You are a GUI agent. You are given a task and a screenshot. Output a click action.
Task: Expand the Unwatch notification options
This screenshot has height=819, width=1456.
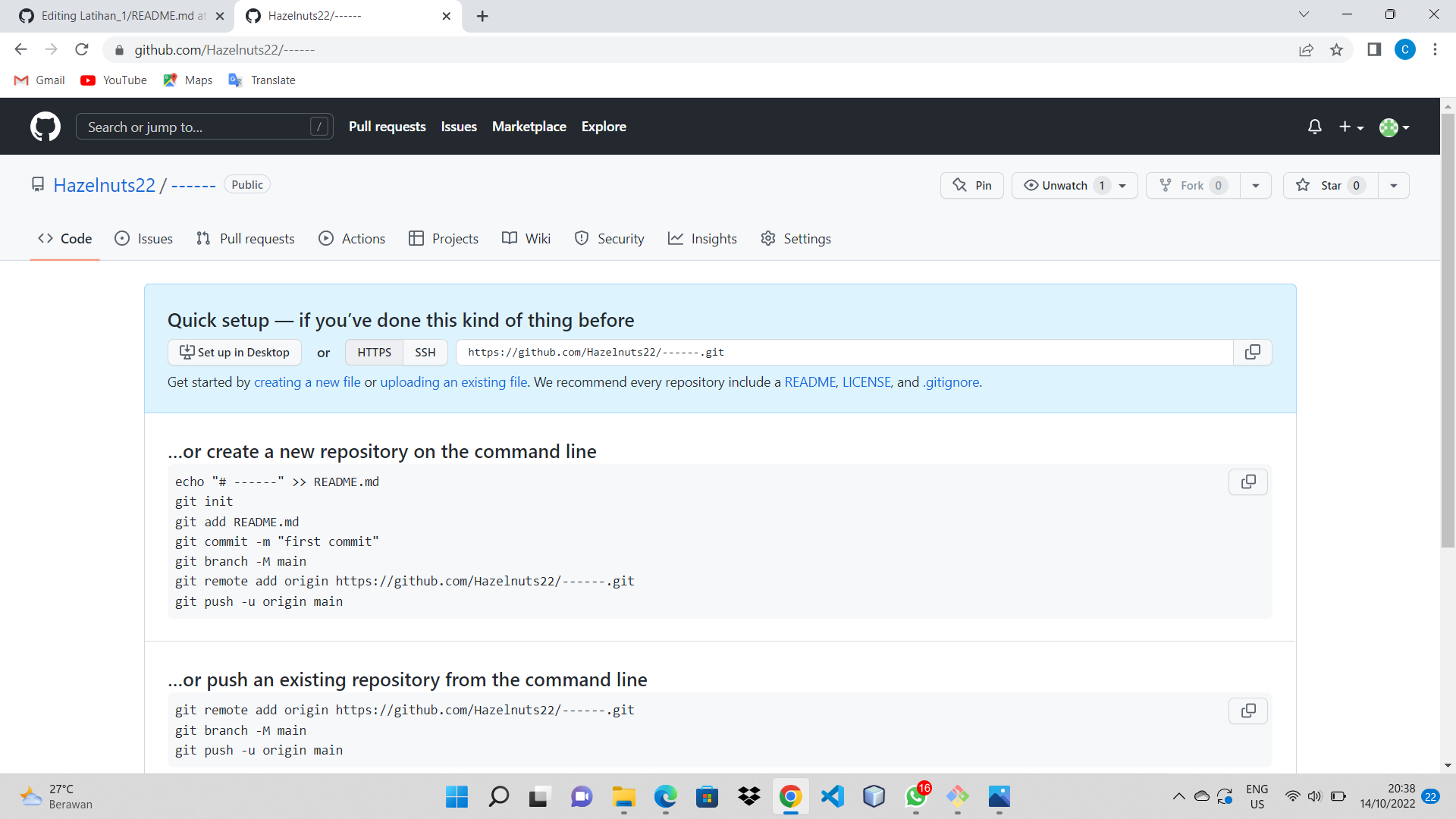(1122, 185)
